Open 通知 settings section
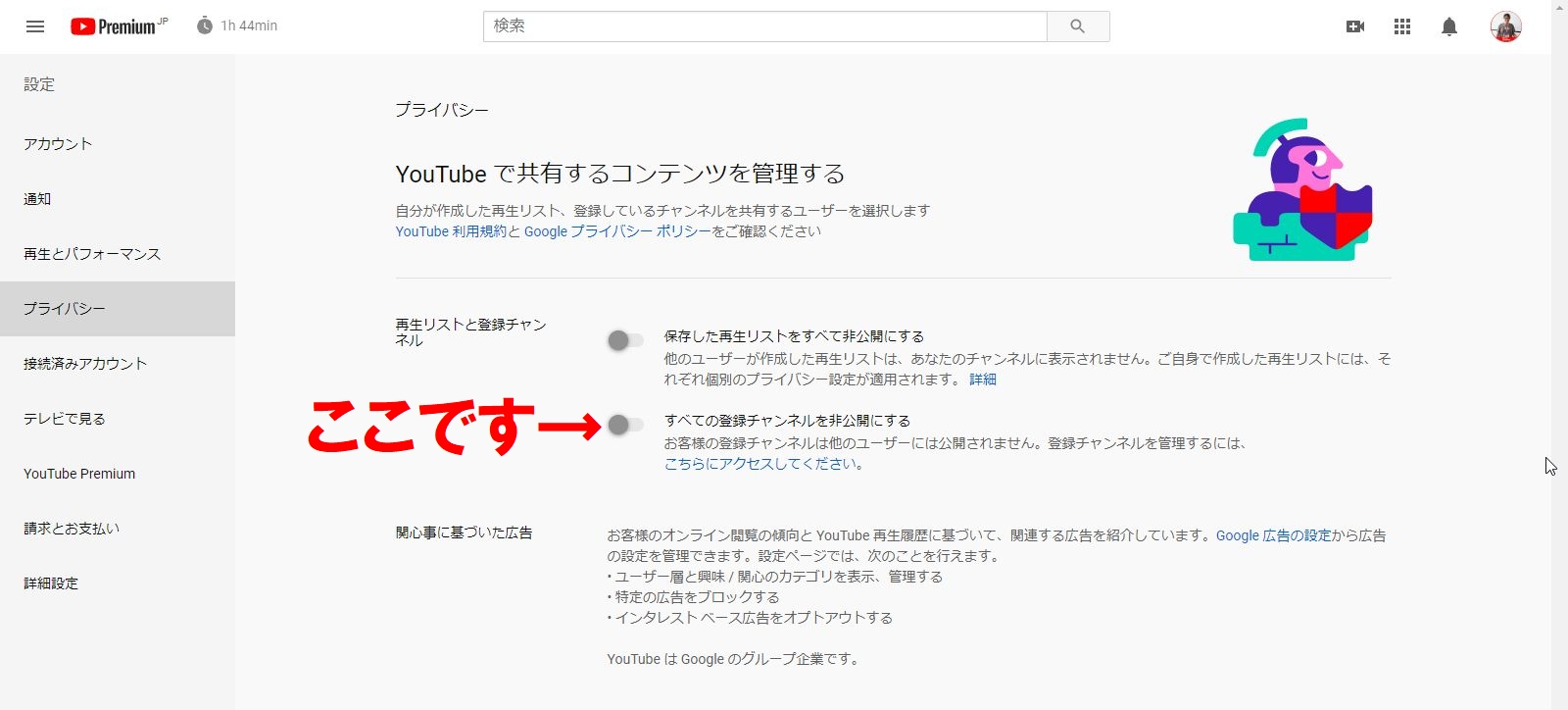Viewport: 1568px width, 710px height. pyautogui.click(x=118, y=199)
